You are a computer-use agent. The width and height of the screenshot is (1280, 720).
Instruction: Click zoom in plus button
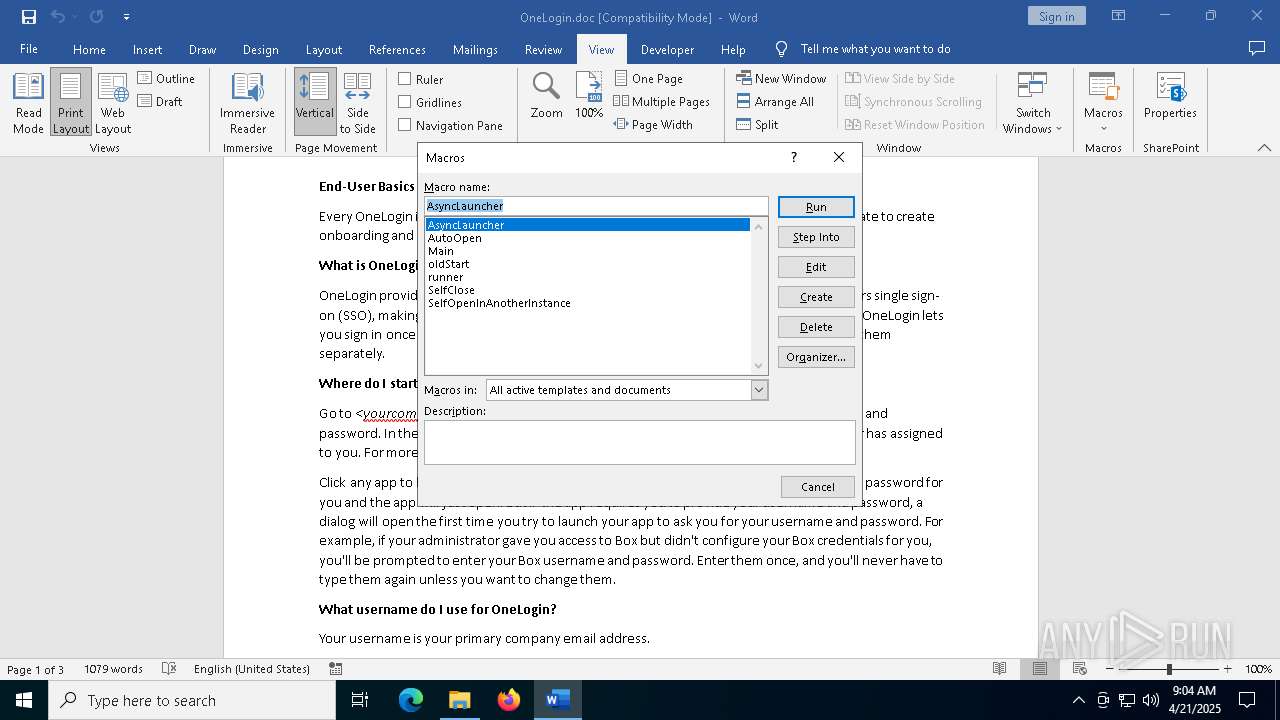1227,669
